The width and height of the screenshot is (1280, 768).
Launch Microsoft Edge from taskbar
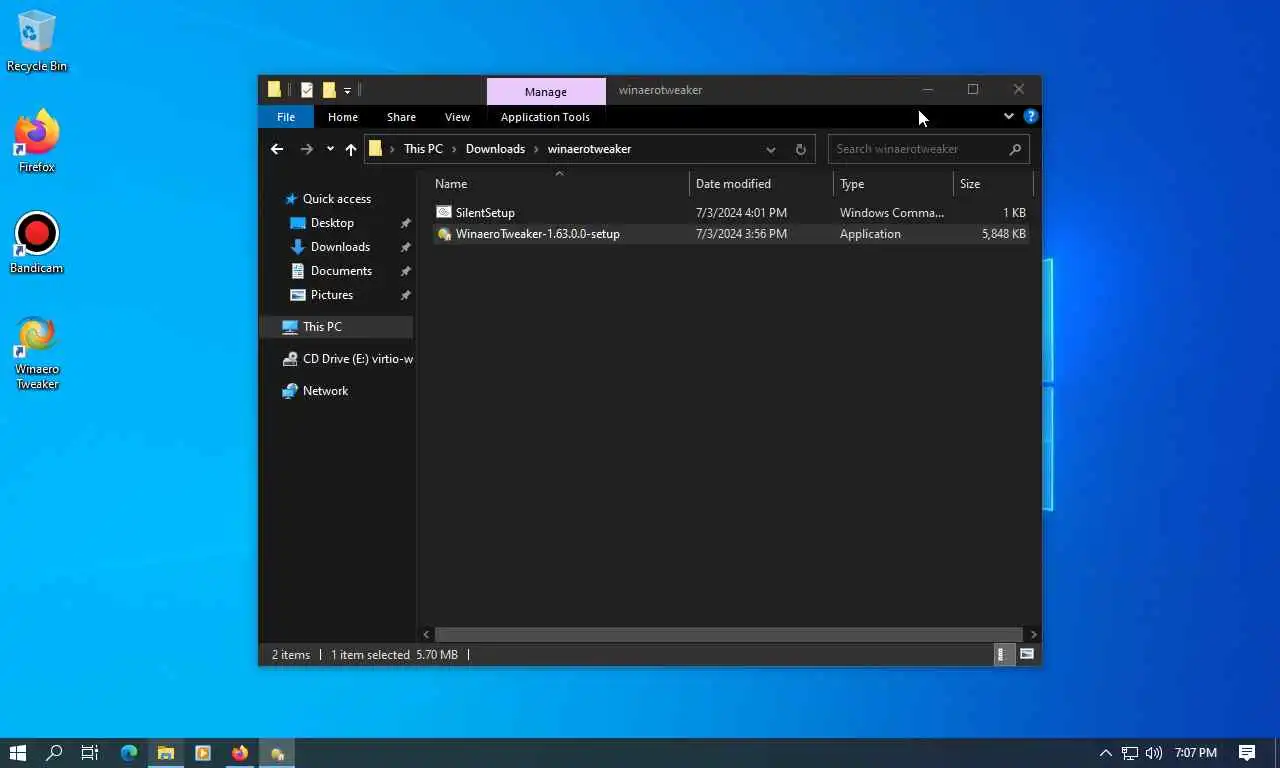(x=129, y=753)
